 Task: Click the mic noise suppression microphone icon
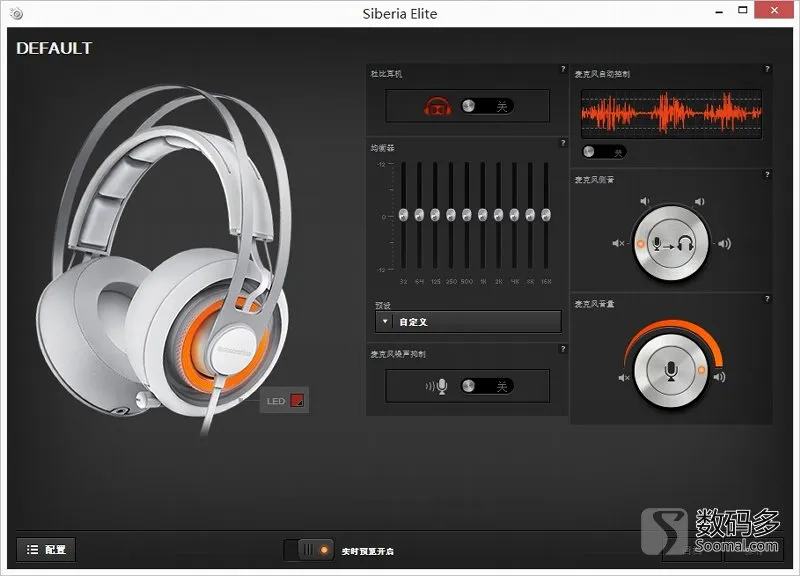click(437, 386)
